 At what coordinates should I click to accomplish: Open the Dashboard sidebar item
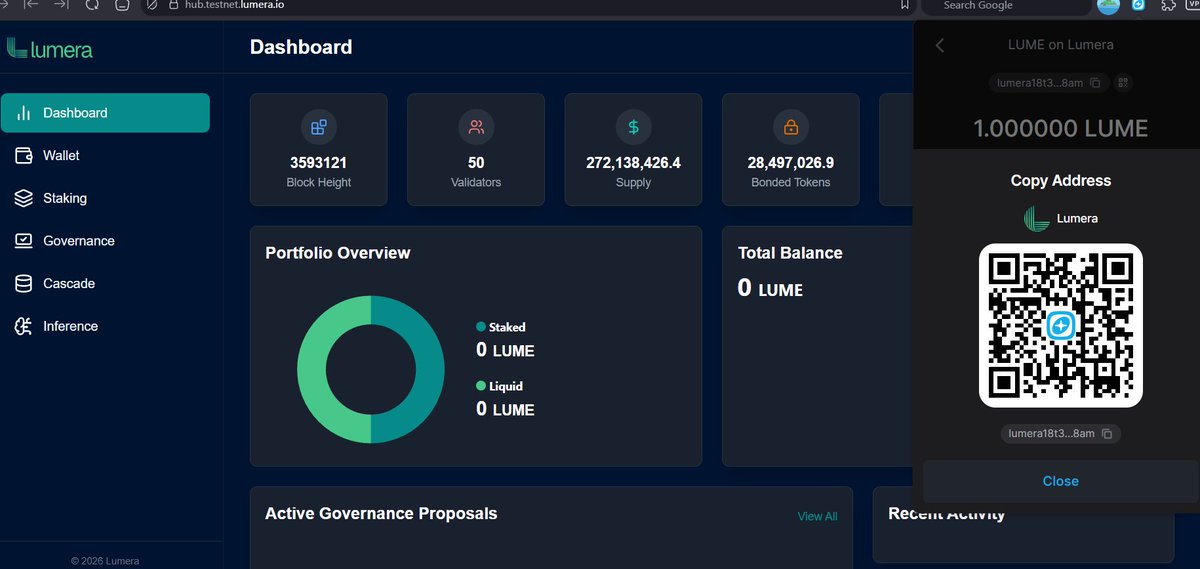pyautogui.click(x=105, y=113)
